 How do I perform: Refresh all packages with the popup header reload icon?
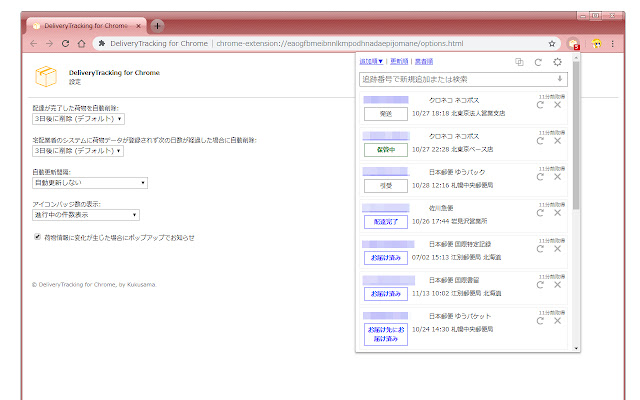538,62
